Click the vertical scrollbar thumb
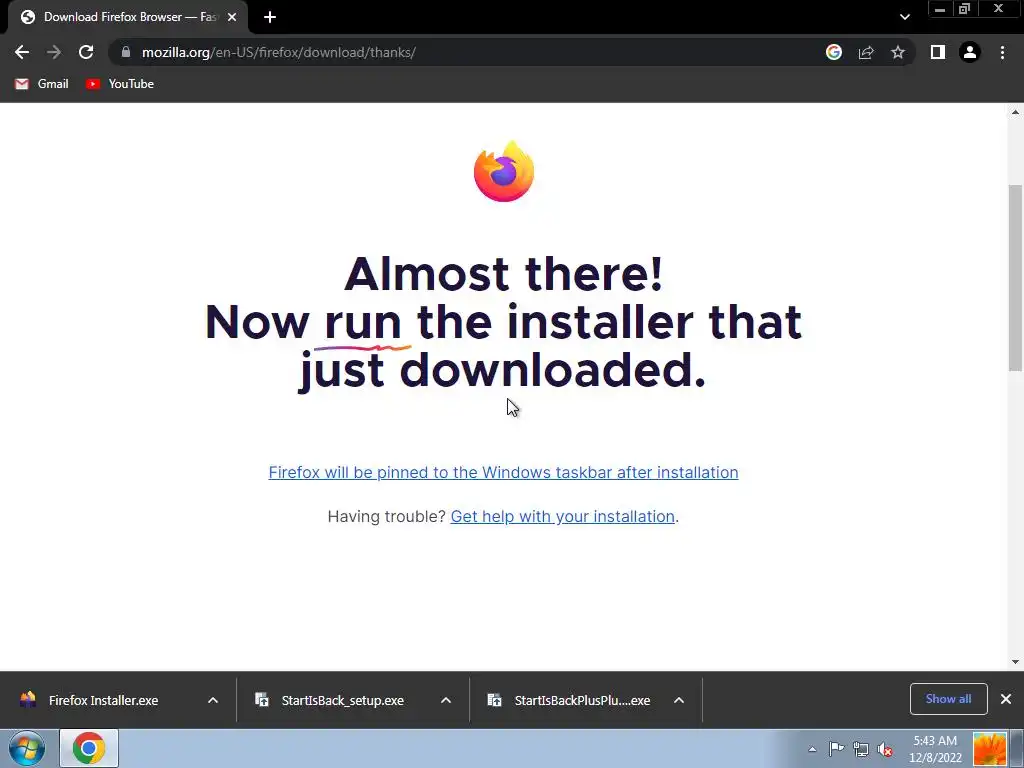Viewport: 1024px width, 768px height. tap(1016, 278)
